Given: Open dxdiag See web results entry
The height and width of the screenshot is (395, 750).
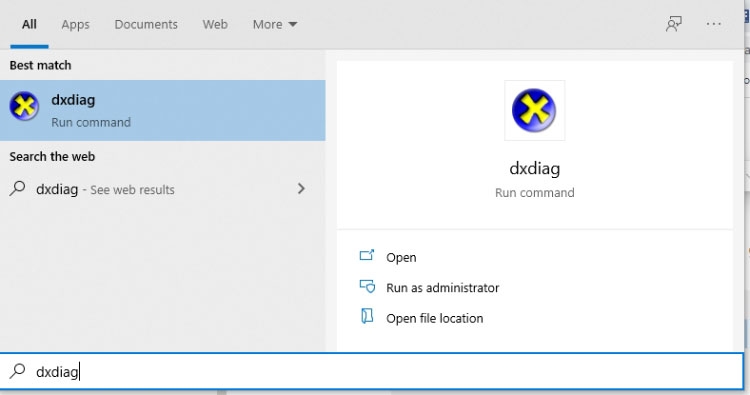Looking at the screenshot, I should pos(163,189).
